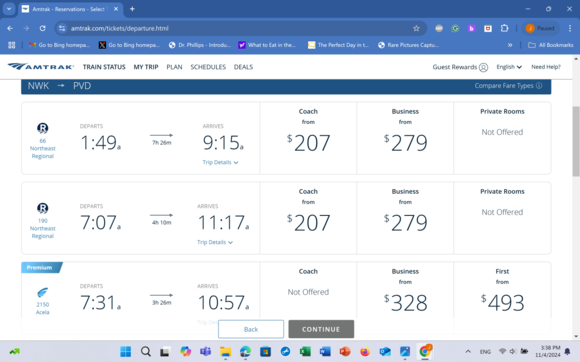Open PowerPoint from the taskbar

(345, 352)
